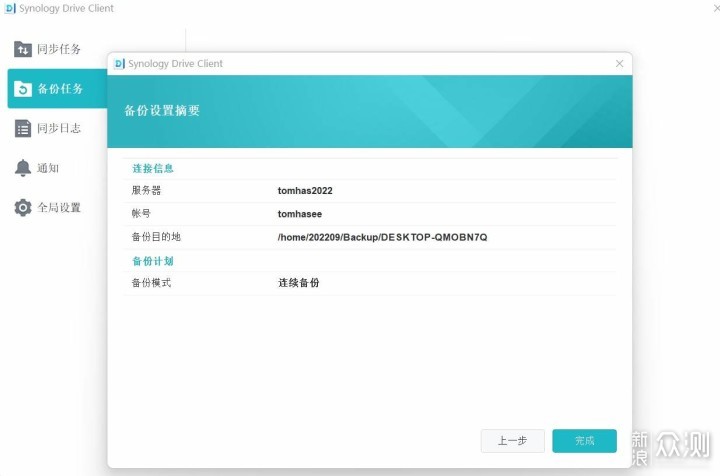Viewport: 720px width, 476px height.
Task: Click the global settings gear icon
Action: coord(22,207)
